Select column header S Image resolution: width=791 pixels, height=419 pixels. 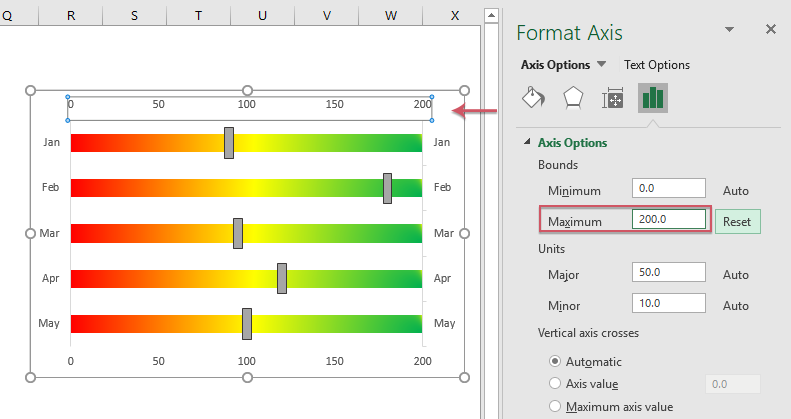[134, 16]
